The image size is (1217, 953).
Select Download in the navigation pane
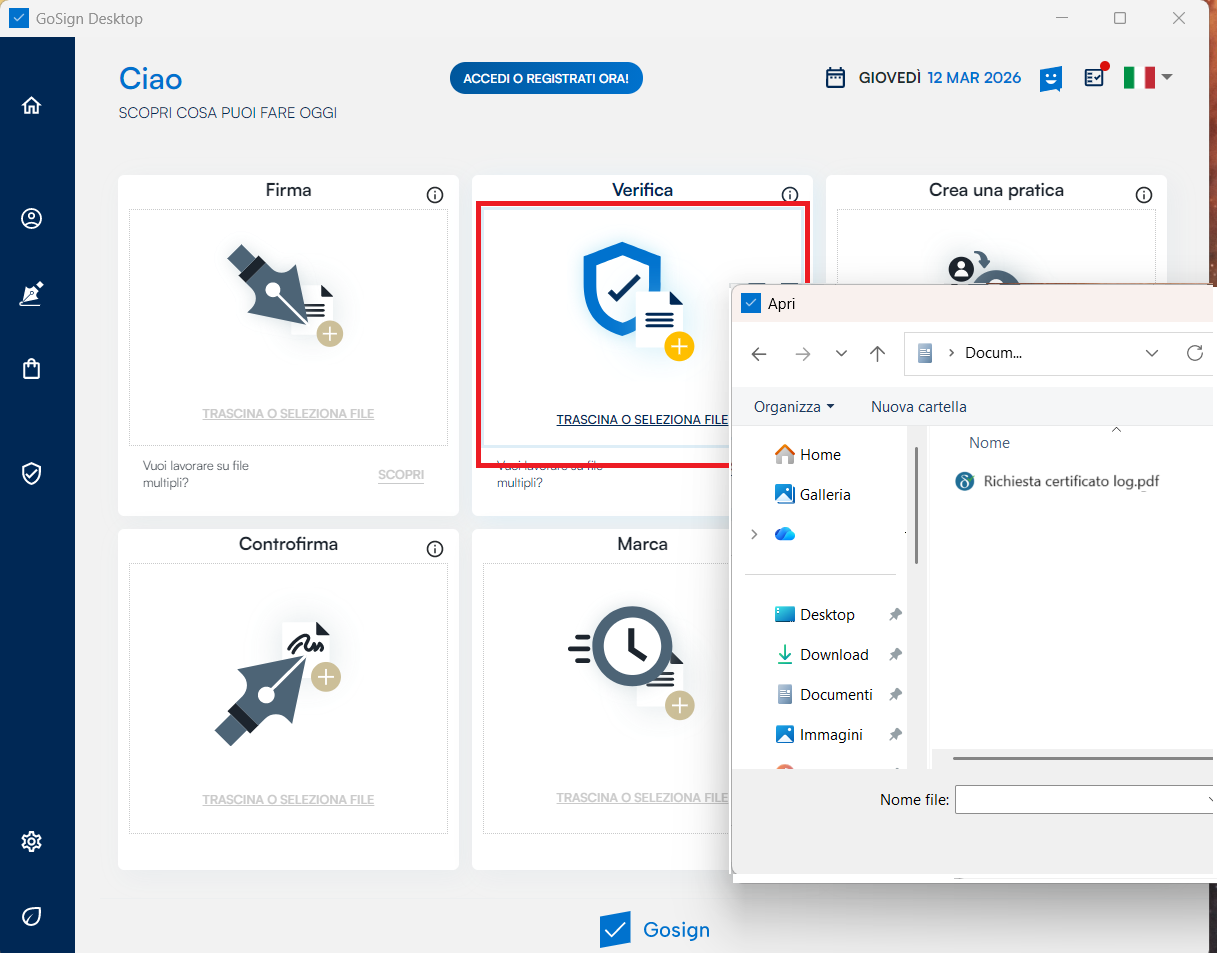(834, 655)
